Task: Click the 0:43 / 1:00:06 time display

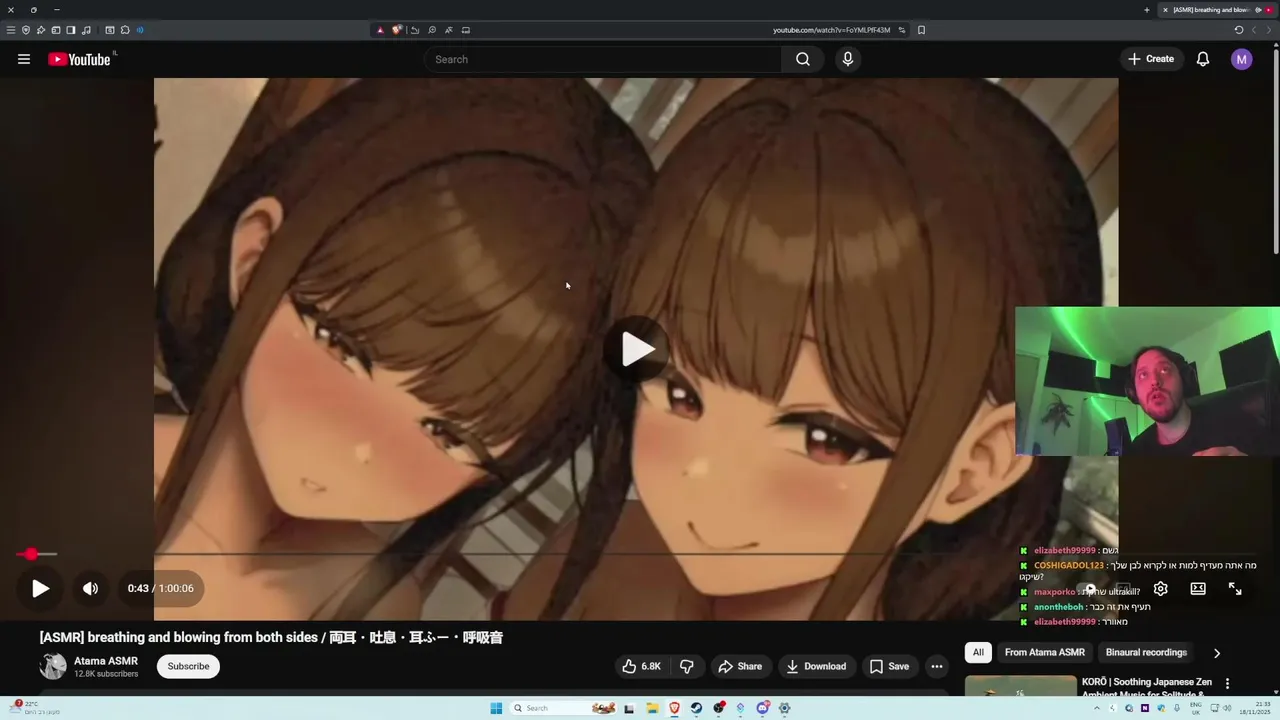Action: click(160, 588)
